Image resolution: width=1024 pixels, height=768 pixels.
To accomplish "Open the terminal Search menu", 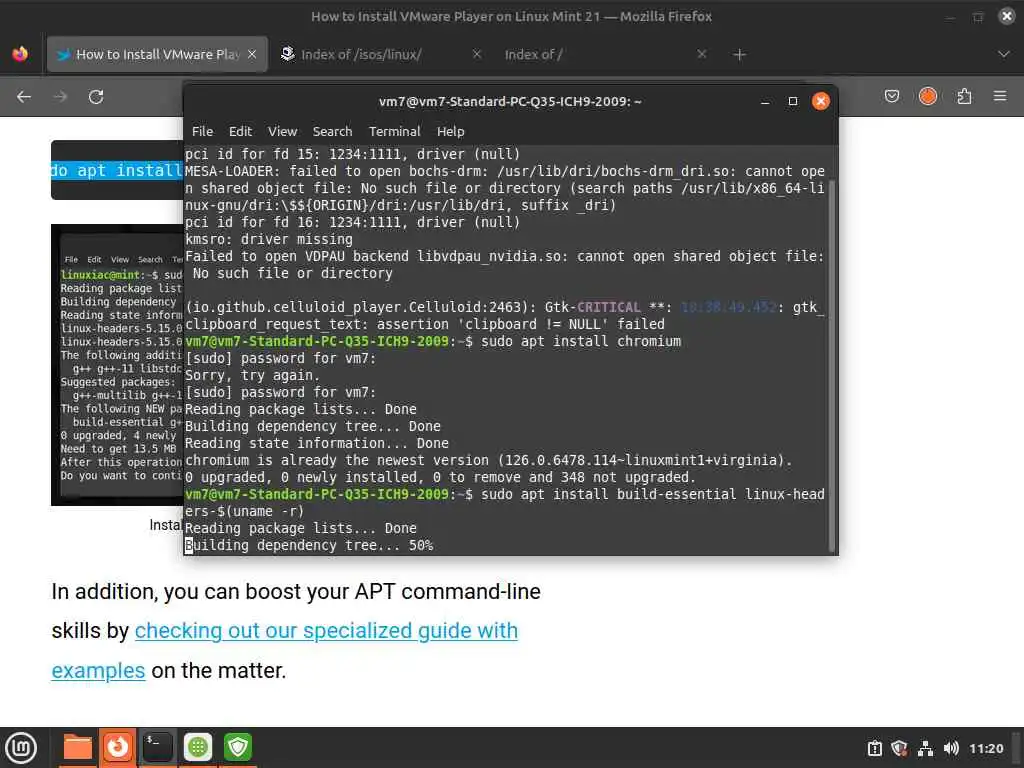I will [332, 131].
